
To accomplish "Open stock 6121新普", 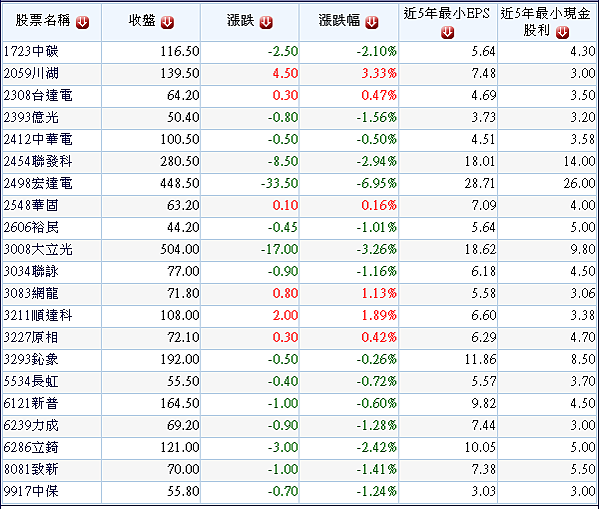I will pyautogui.click(x=31, y=403).
